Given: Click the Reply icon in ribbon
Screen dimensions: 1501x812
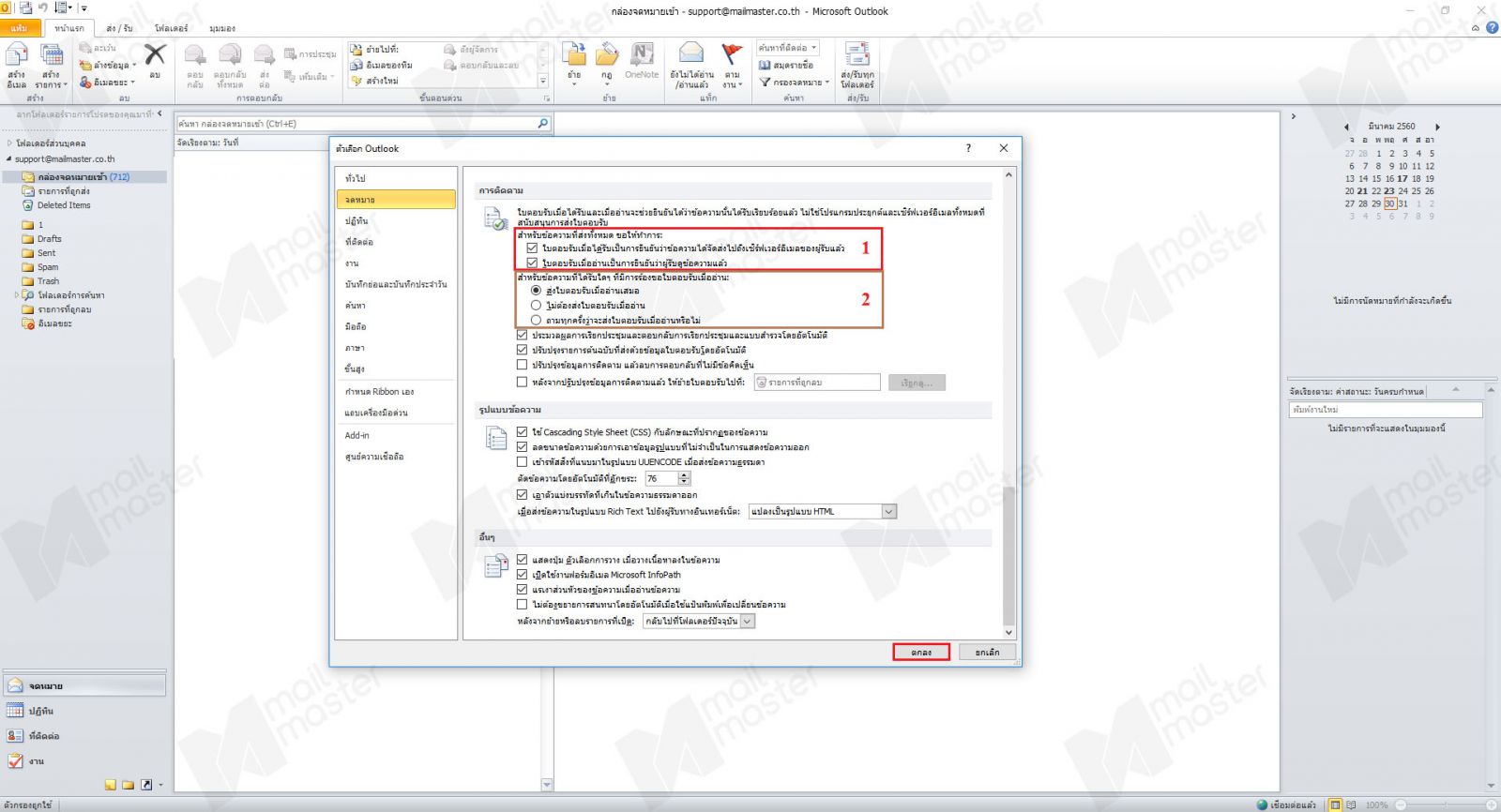Looking at the screenshot, I should pos(195,54).
